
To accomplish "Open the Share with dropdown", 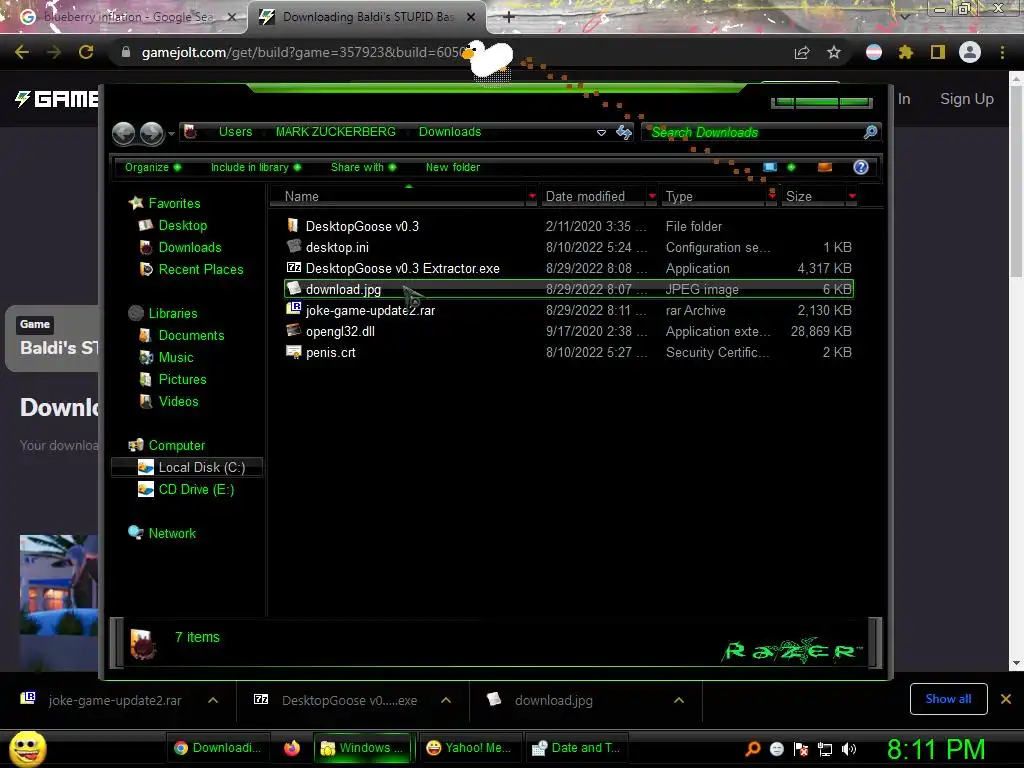I will tap(364, 167).
